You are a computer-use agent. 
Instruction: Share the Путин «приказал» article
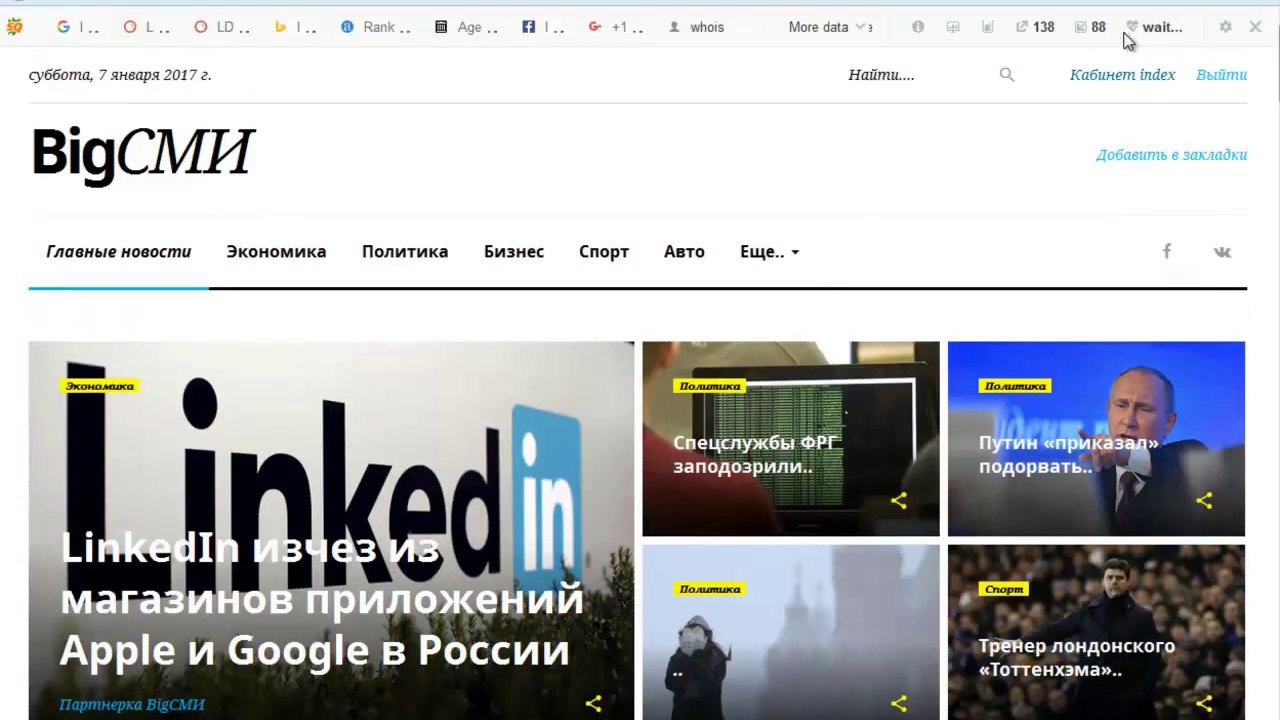pyautogui.click(x=1204, y=501)
